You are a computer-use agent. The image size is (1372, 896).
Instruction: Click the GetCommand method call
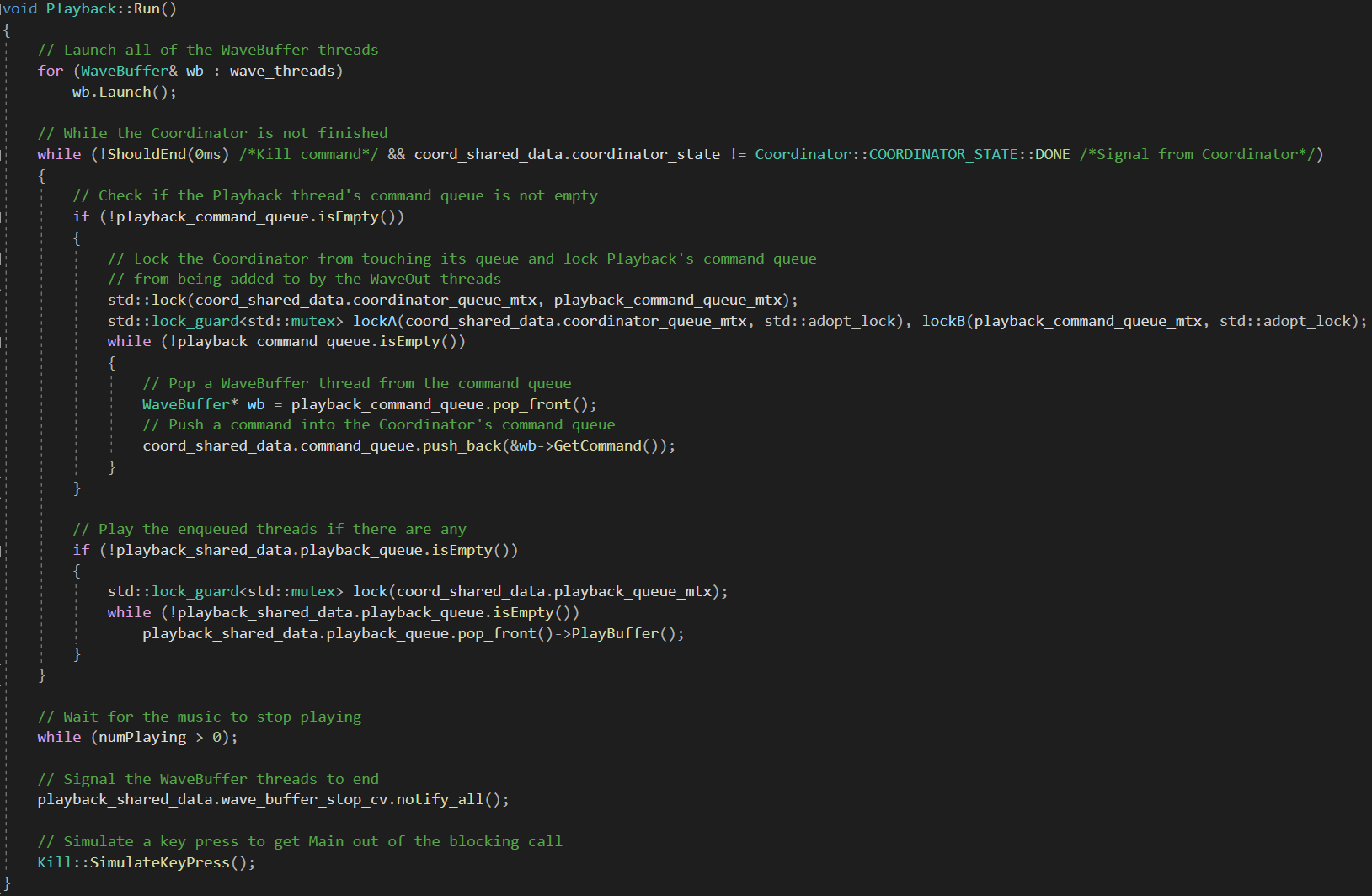(596, 446)
